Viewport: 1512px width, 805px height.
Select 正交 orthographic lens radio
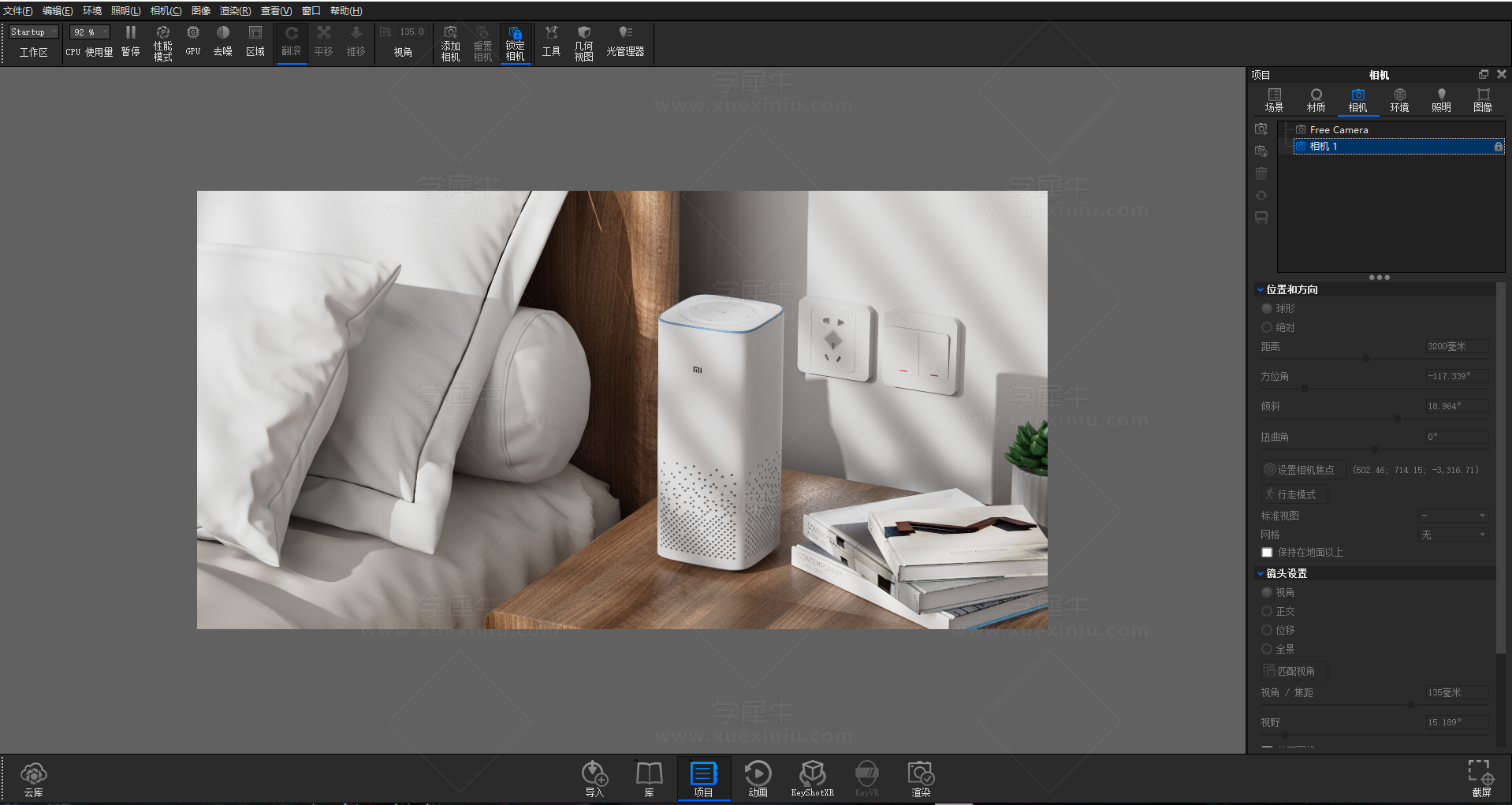coord(1267,611)
